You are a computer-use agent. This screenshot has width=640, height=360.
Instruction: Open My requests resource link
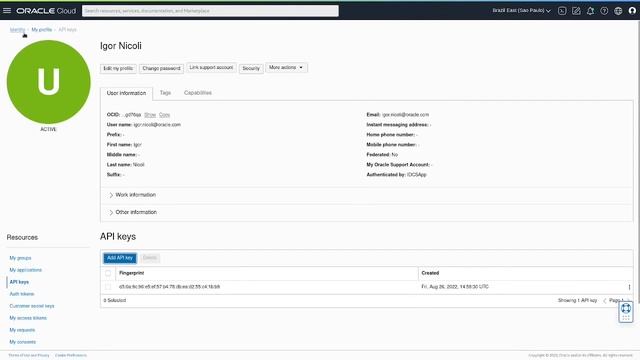click(x=22, y=330)
